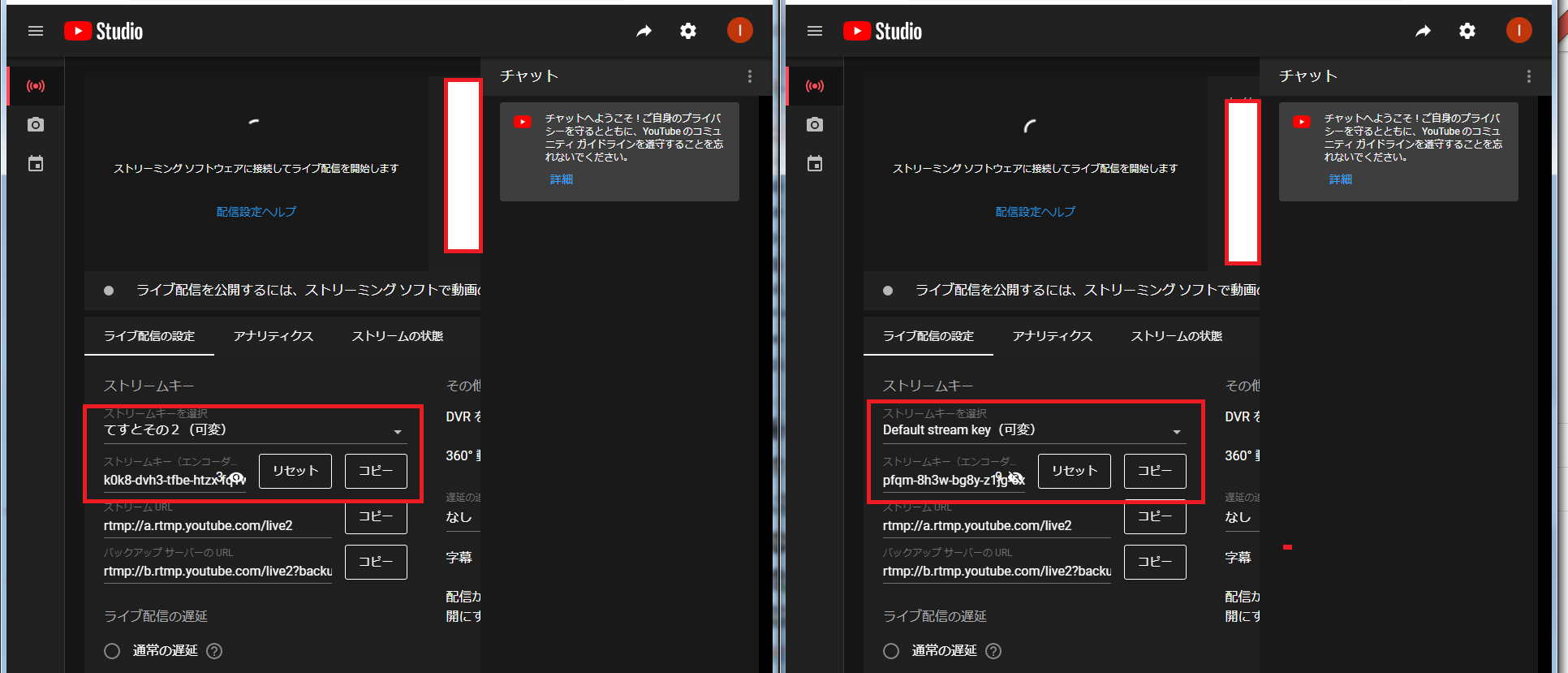Open account avatar in left window

(x=739, y=30)
